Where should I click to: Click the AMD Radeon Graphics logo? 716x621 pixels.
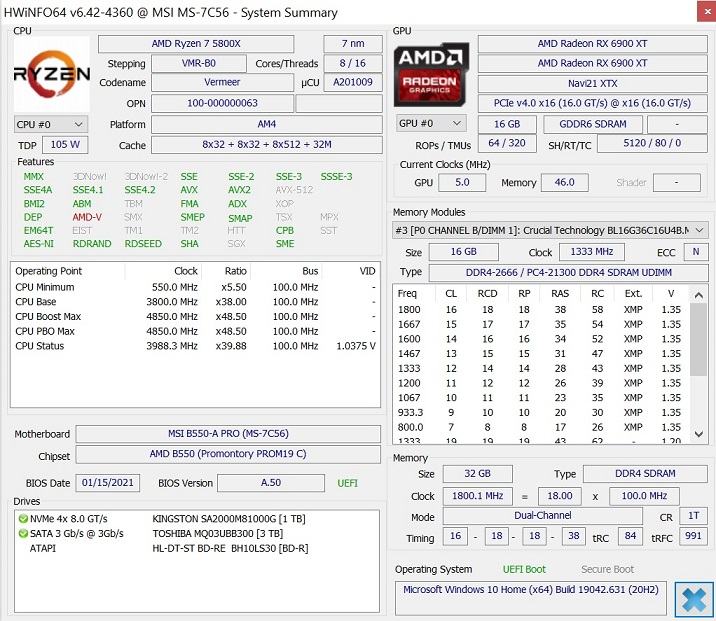point(431,74)
